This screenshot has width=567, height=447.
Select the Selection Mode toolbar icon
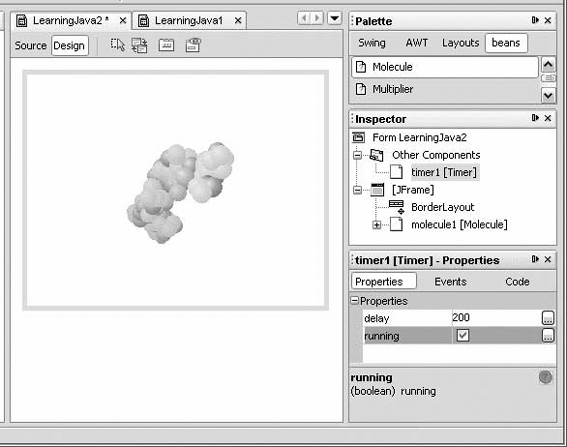click(x=118, y=45)
